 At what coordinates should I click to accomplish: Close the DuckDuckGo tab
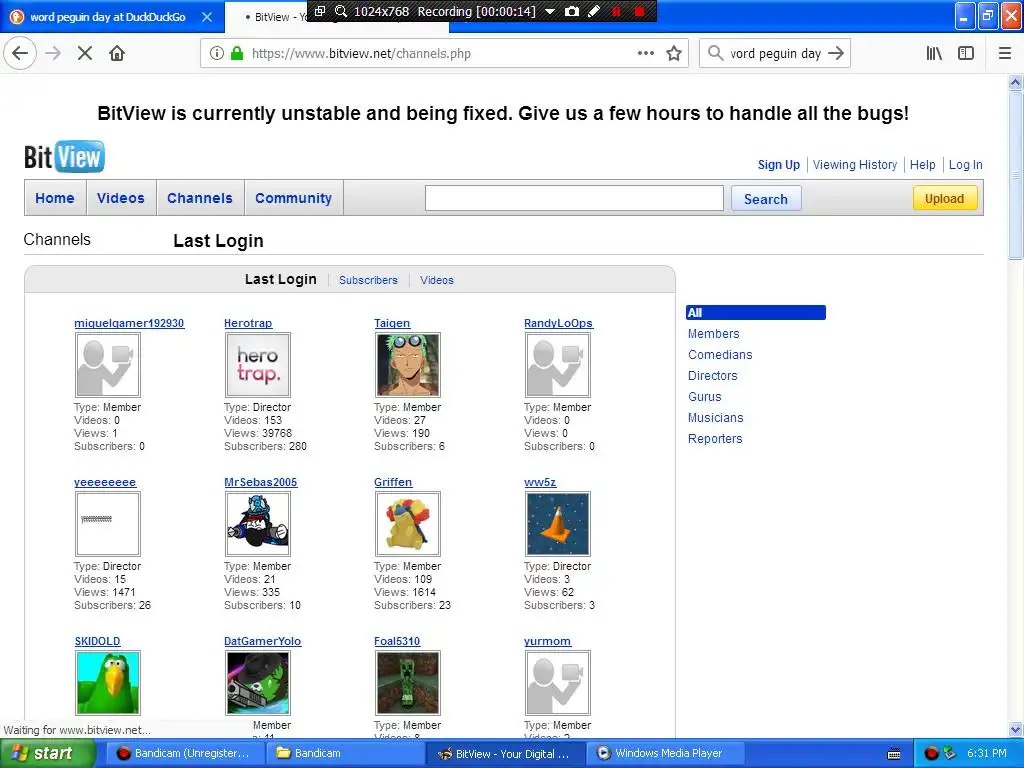pos(207,17)
